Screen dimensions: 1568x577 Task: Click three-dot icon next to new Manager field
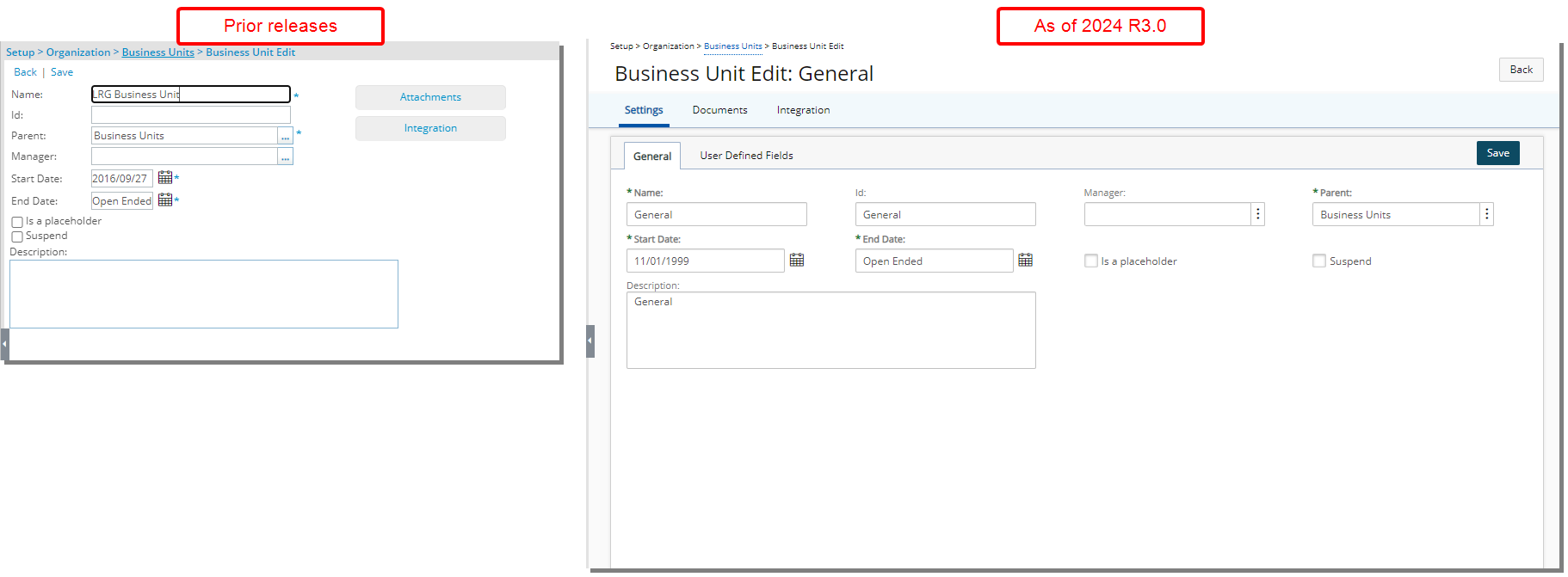coord(1258,214)
